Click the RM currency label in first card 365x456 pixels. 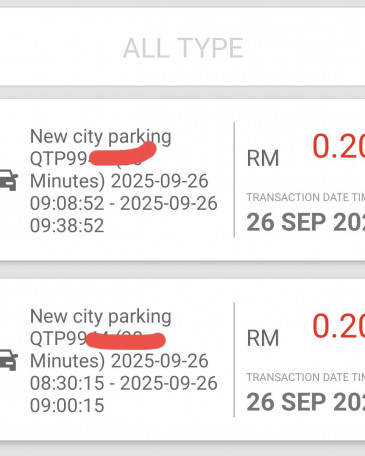(263, 158)
